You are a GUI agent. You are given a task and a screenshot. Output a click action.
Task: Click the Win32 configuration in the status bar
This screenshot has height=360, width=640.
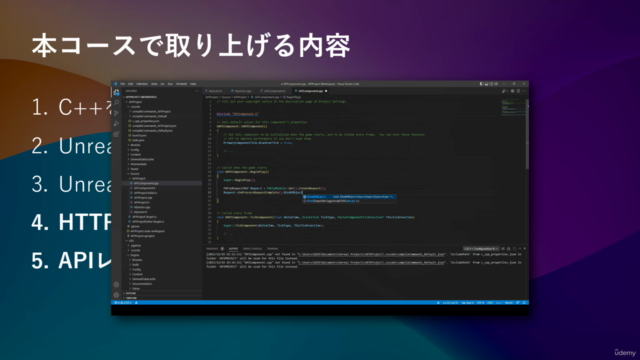(509, 302)
